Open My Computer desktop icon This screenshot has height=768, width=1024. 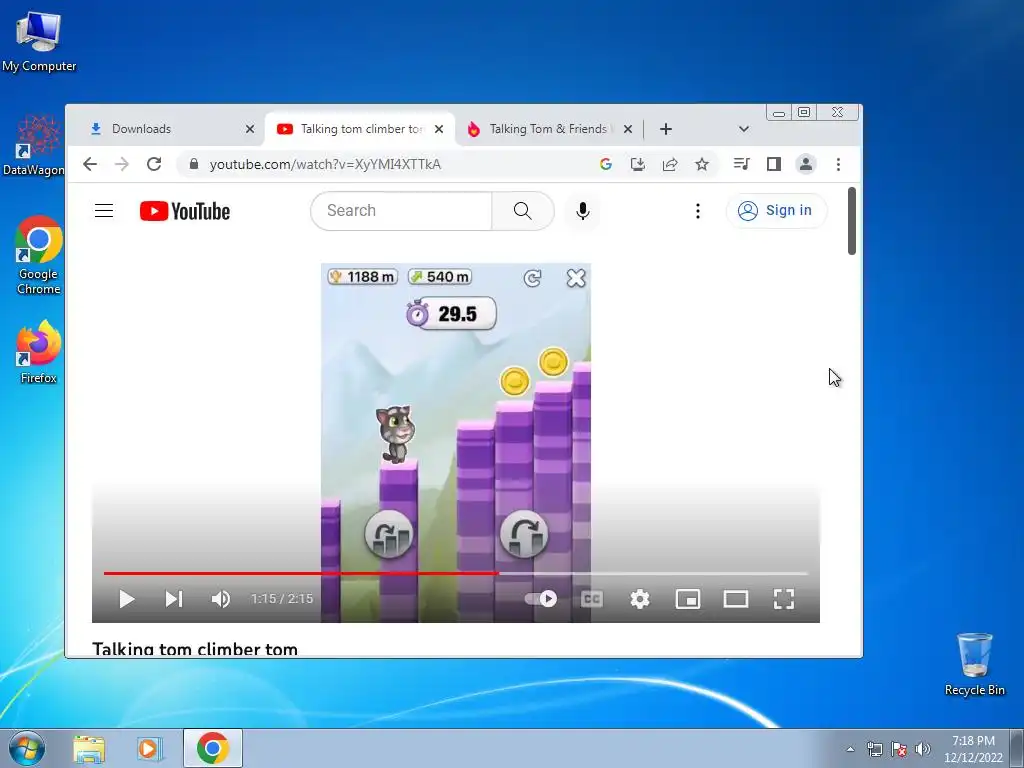(39, 42)
